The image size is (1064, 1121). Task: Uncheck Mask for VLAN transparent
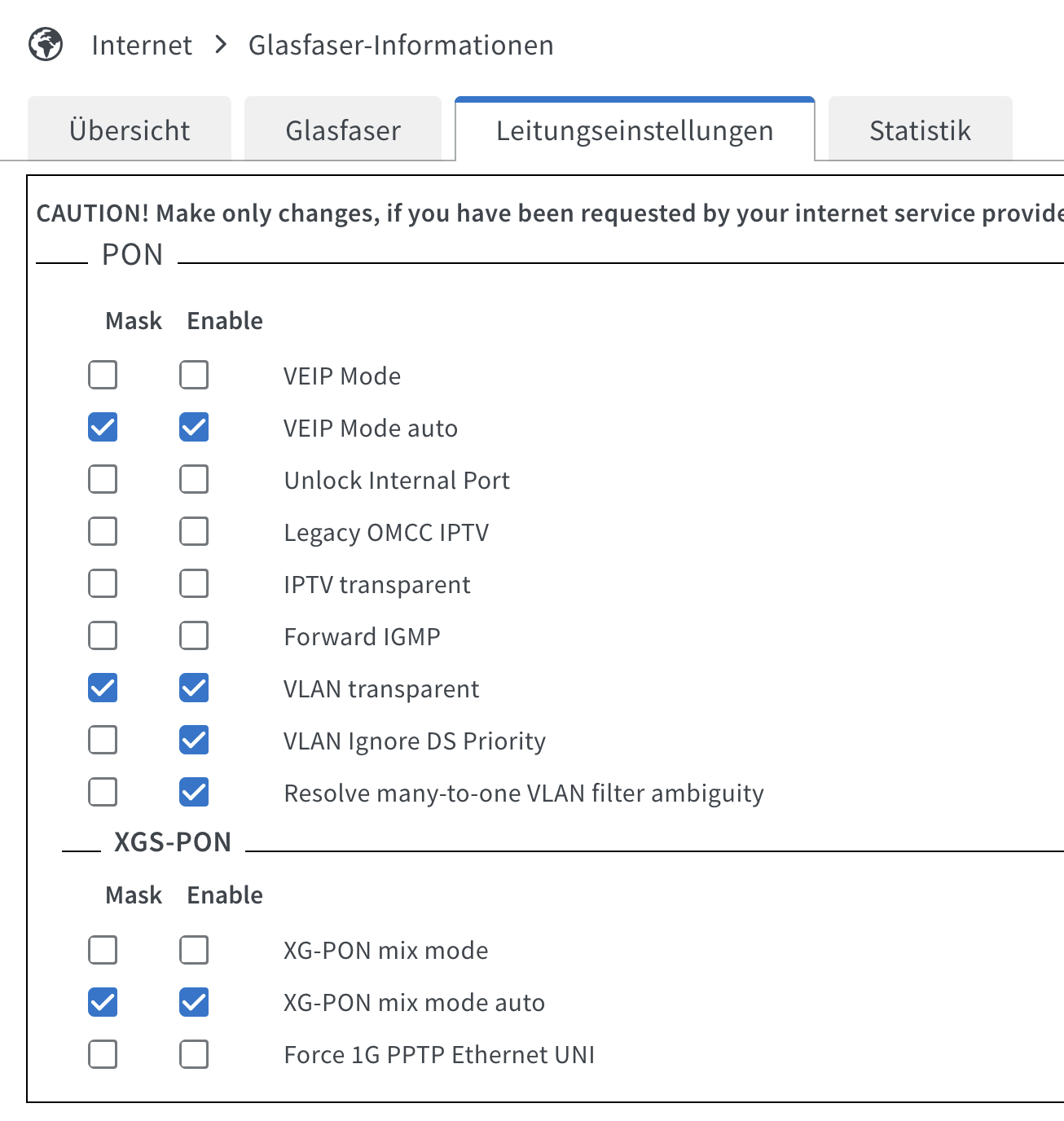pos(103,688)
